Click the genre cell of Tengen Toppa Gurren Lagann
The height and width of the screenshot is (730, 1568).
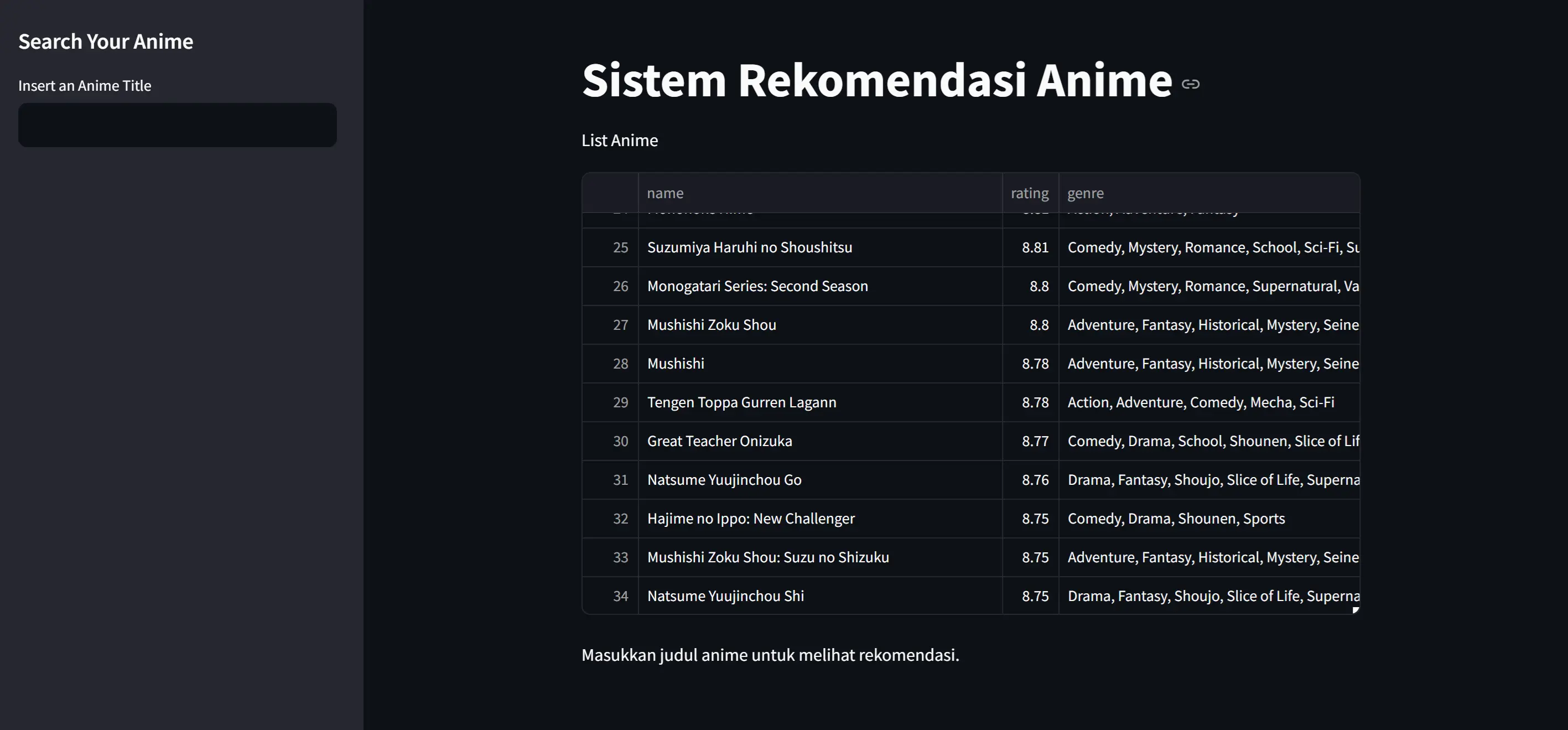[x=1201, y=402]
